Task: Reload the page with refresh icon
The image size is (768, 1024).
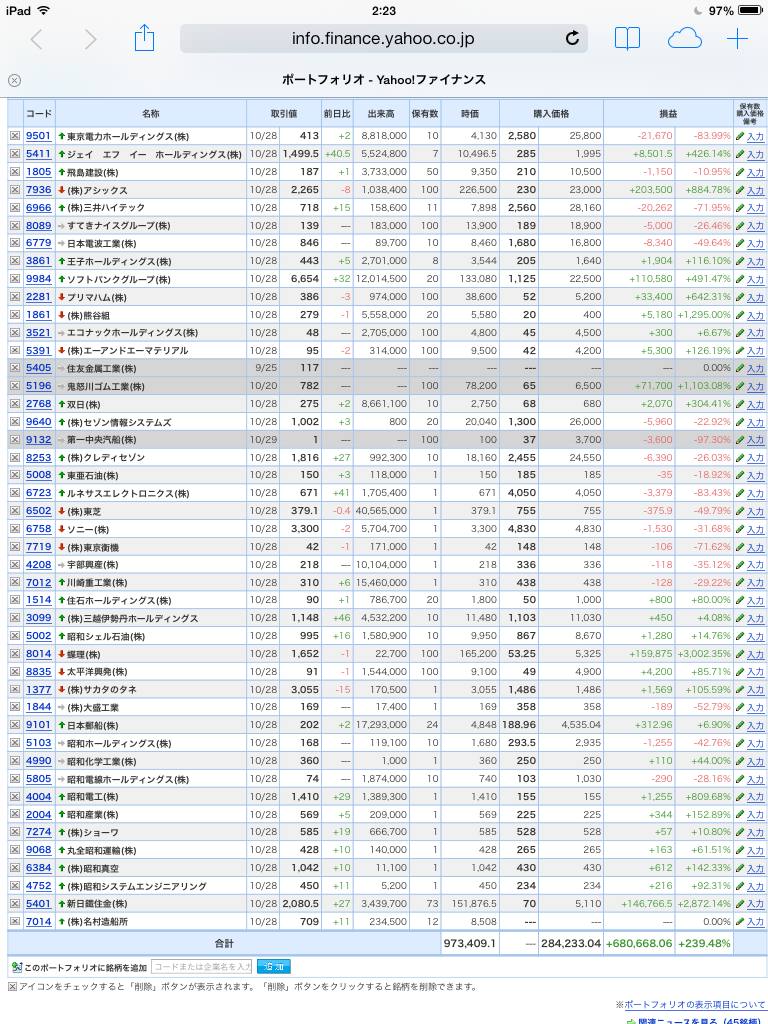Action: click(572, 39)
